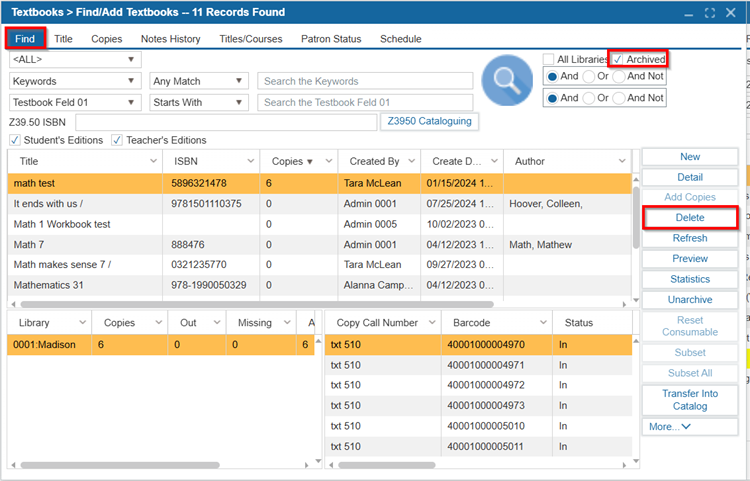Select And Not radio in Keywords row

pos(619,77)
